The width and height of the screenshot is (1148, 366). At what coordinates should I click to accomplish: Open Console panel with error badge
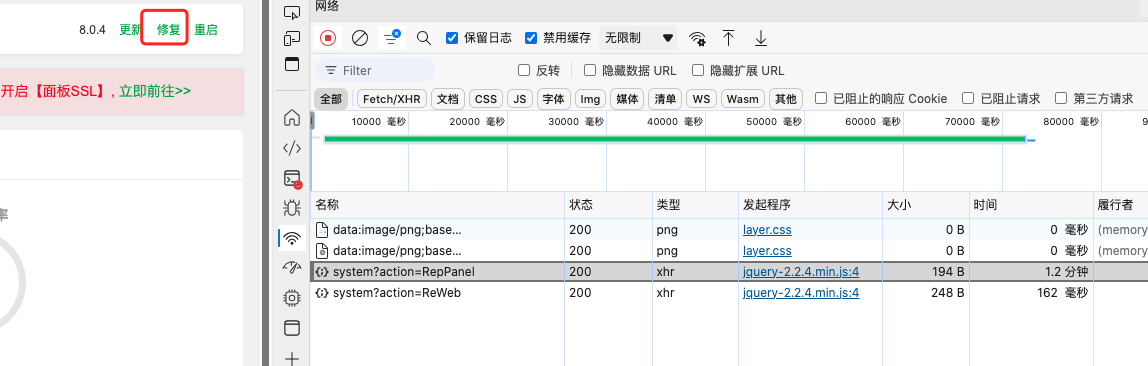[292, 179]
